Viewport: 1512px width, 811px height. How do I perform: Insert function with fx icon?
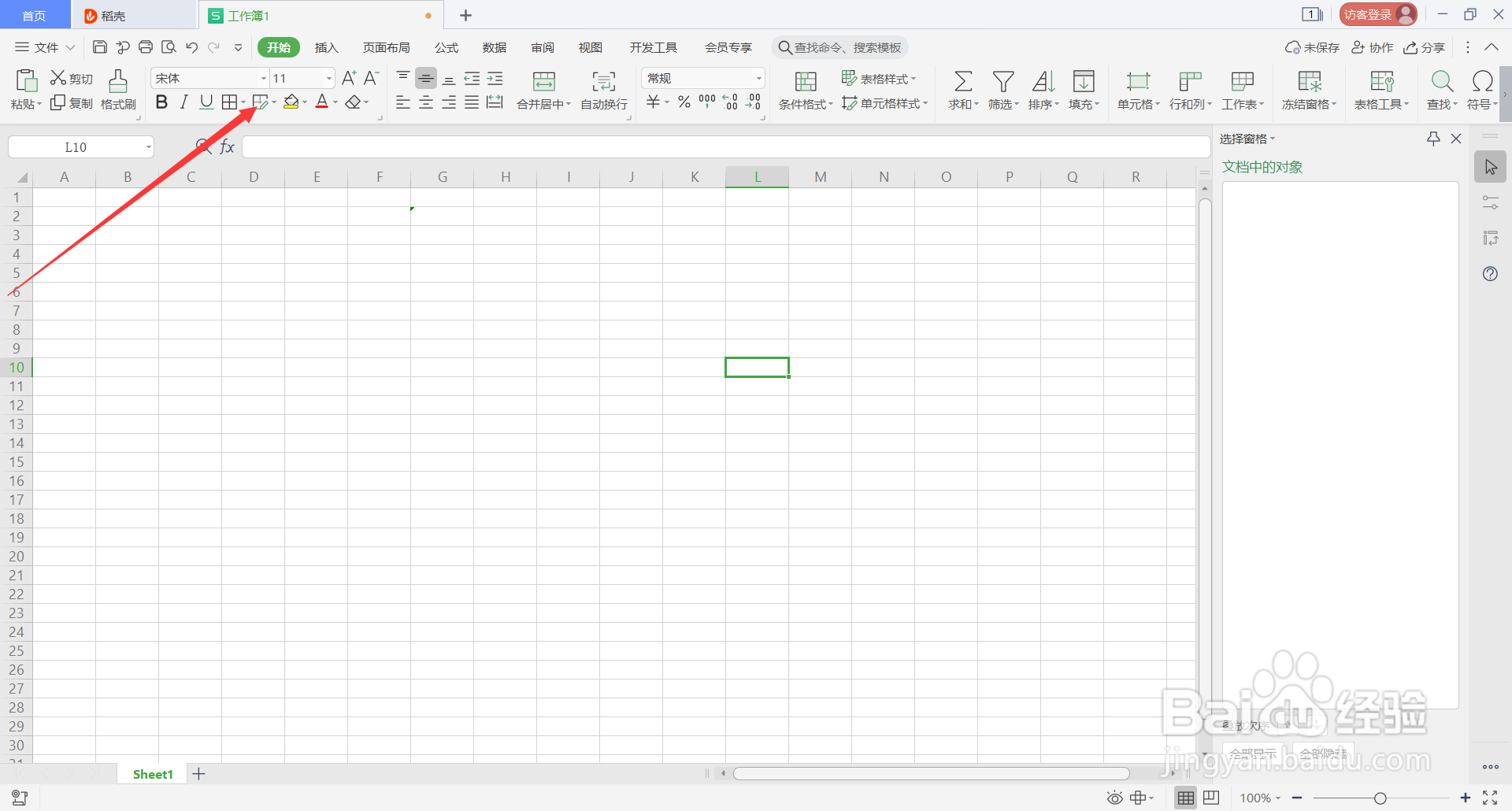(x=227, y=146)
